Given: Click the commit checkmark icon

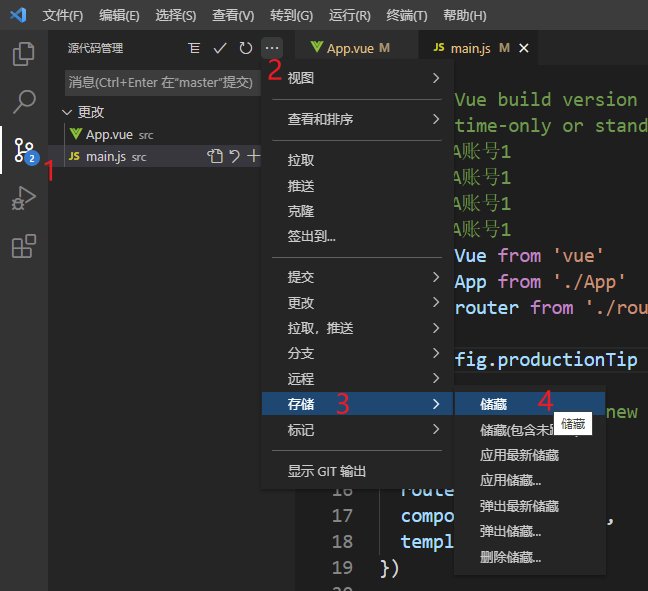Looking at the screenshot, I should 220,48.
